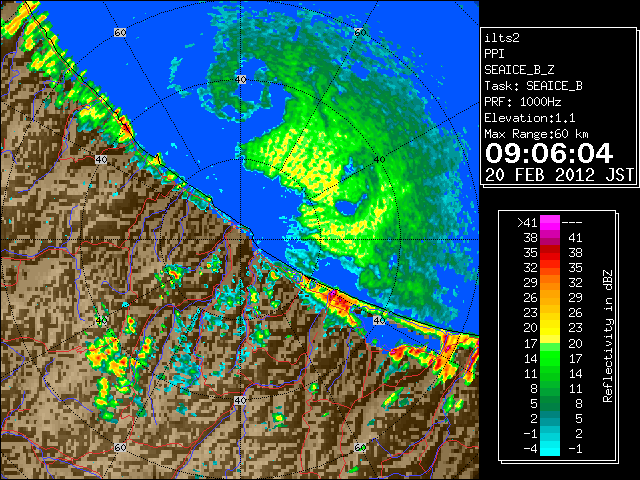Click the '60' range label at the lower-left
This screenshot has height=480, width=640.
pyautogui.click(x=120, y=447)
